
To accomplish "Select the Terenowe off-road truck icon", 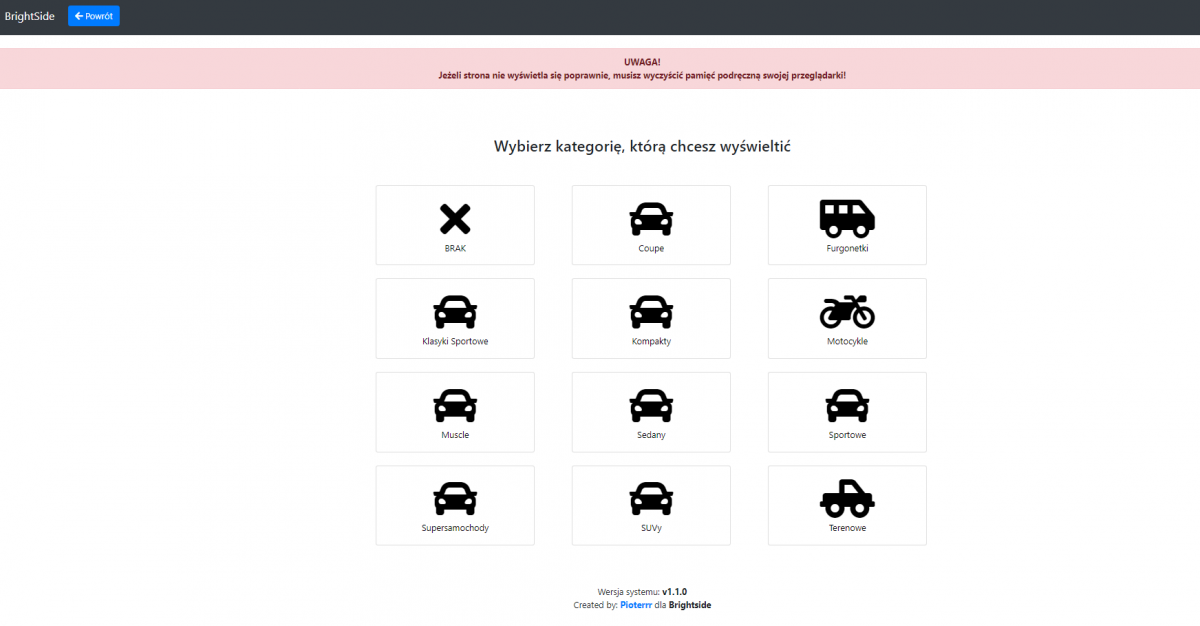I will [847, 498].
